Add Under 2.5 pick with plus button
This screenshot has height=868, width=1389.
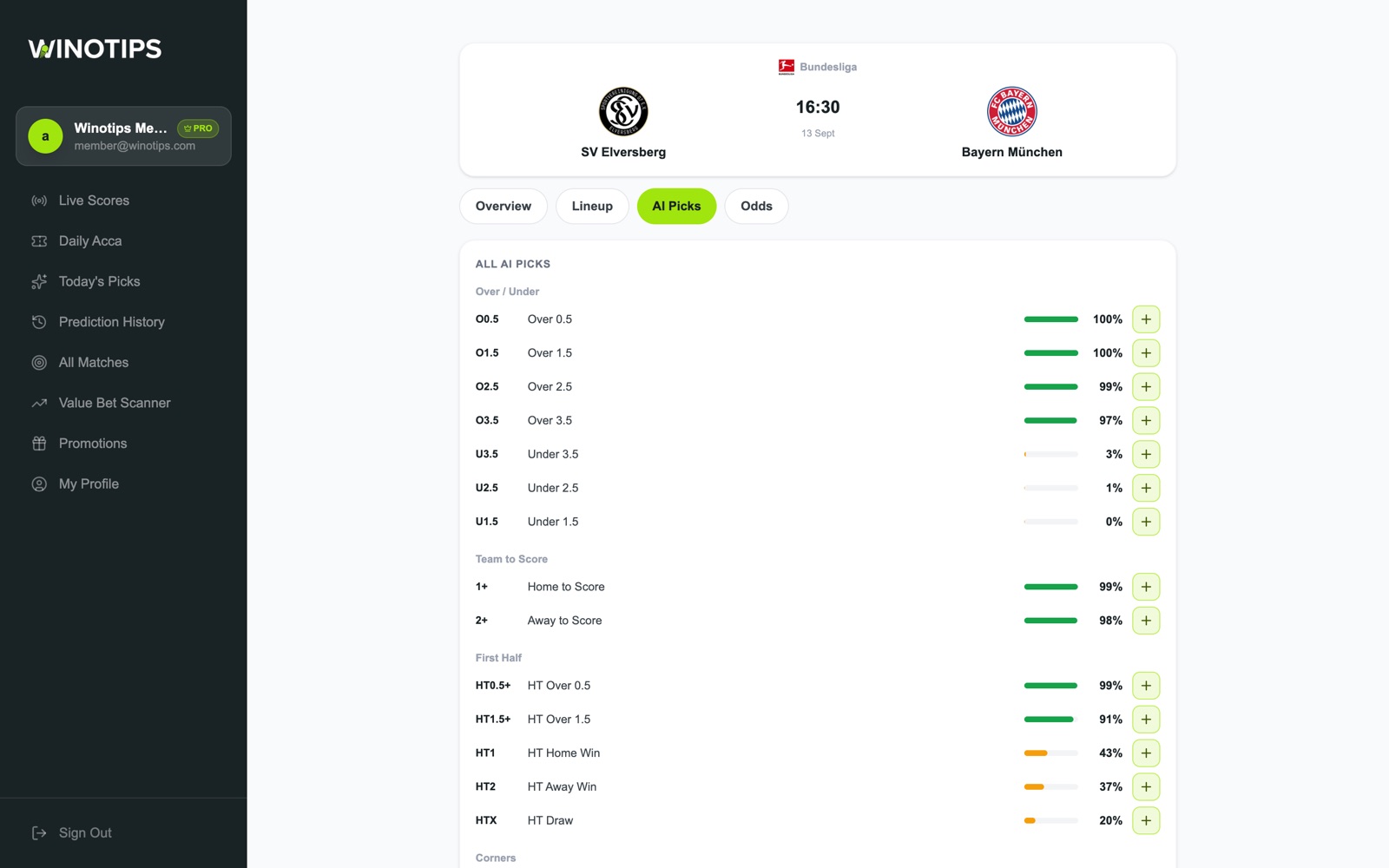point(1146,488)
